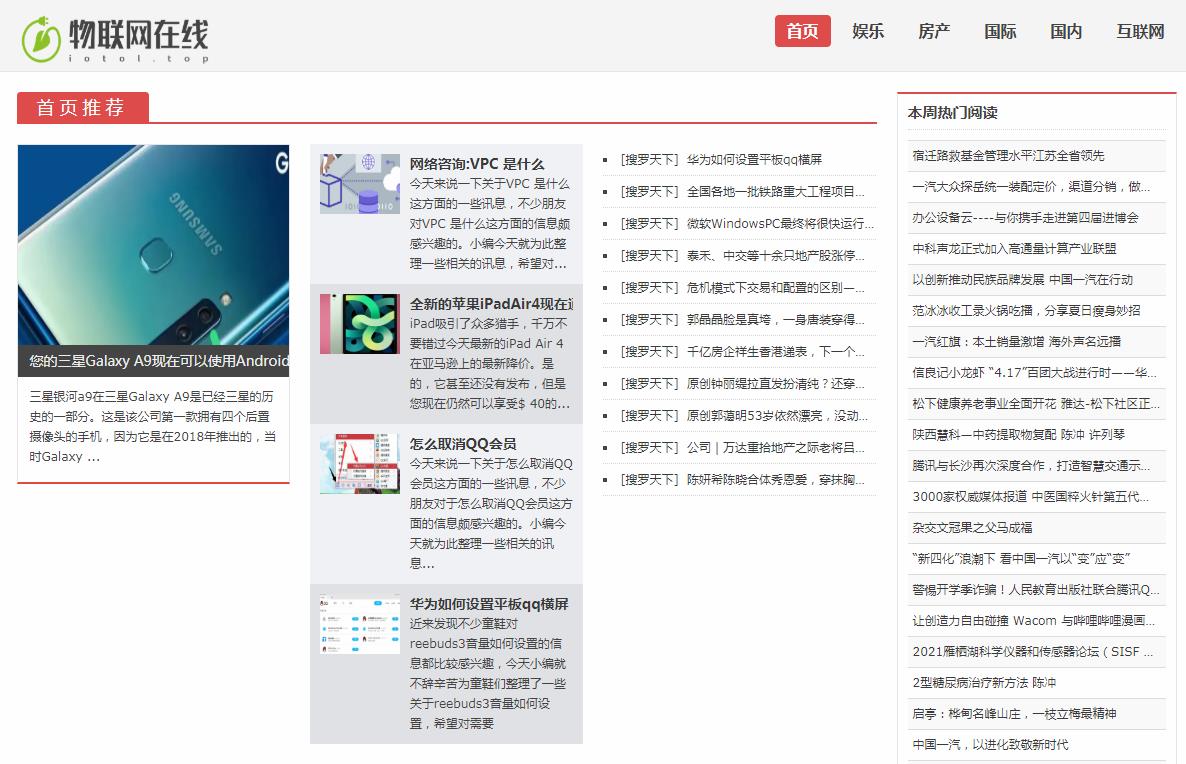The height and width of the screenshot is (764, 1186).
Task: Read the article 网络咨询:VPC 是什么
Action: click(477, 163)
